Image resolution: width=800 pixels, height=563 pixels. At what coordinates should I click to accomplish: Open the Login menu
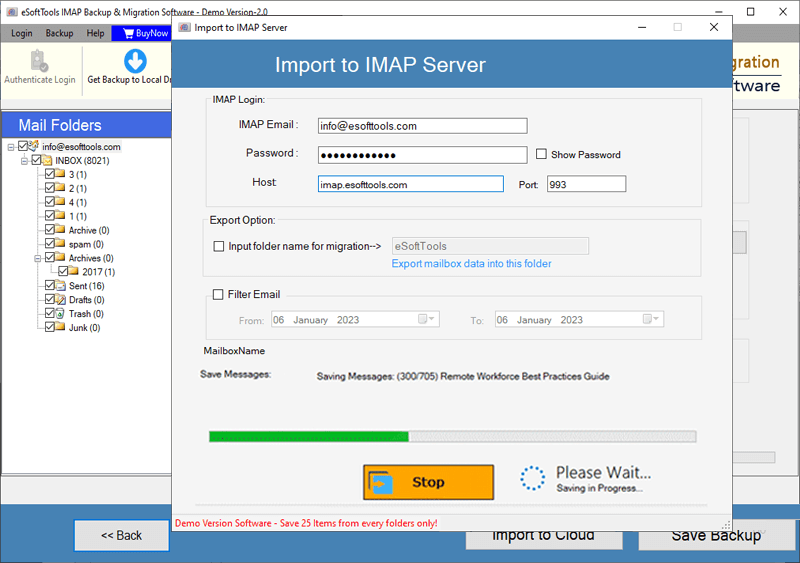click(x=21, y=33)
